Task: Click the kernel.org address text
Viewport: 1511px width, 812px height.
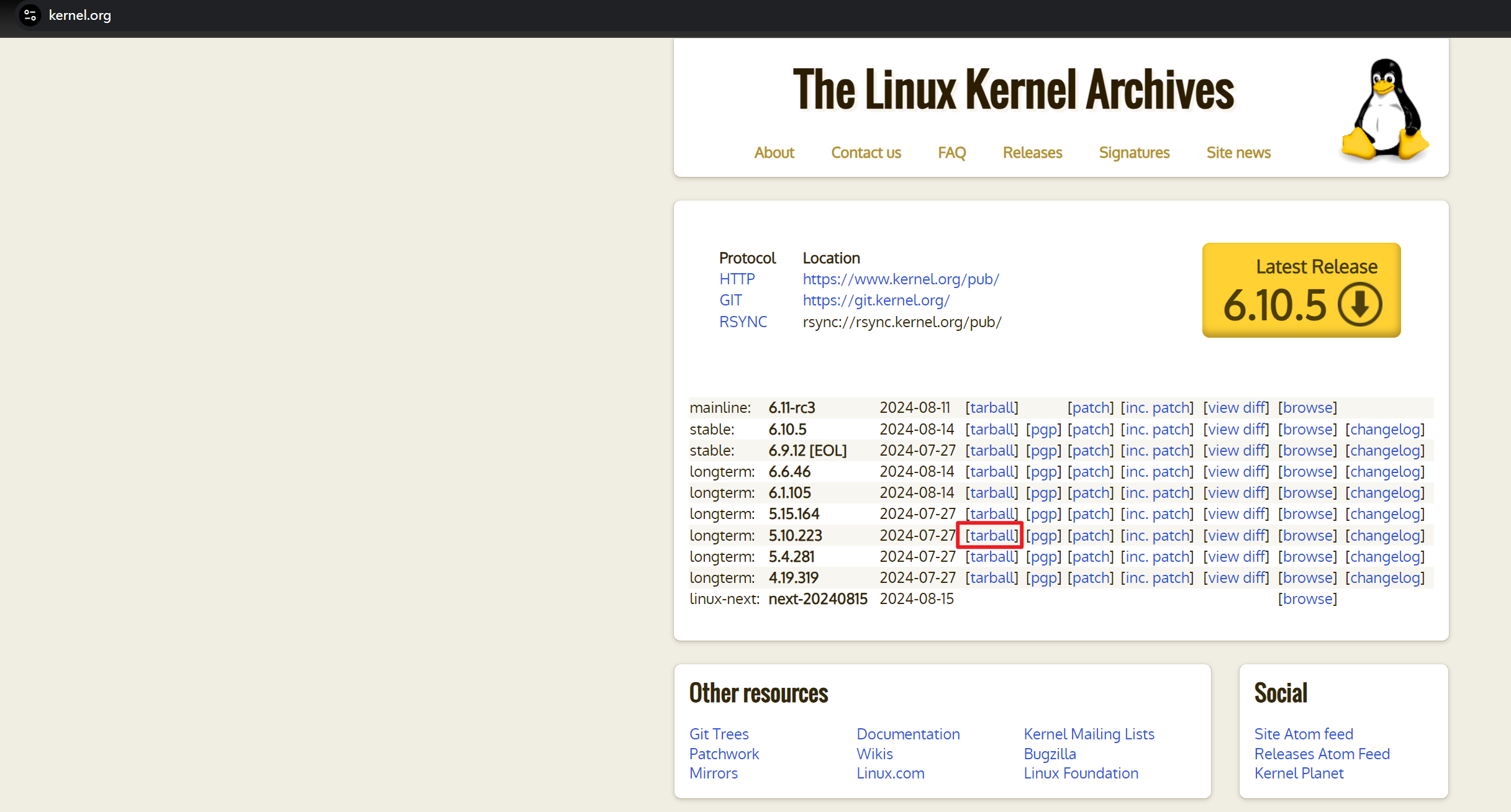Action: pos(79,15)
